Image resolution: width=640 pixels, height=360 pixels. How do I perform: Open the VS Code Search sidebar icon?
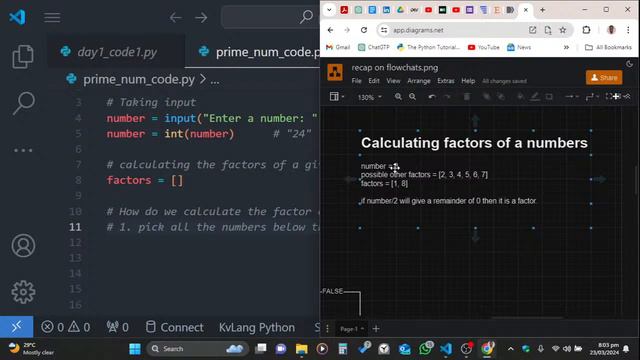point(23,103)
